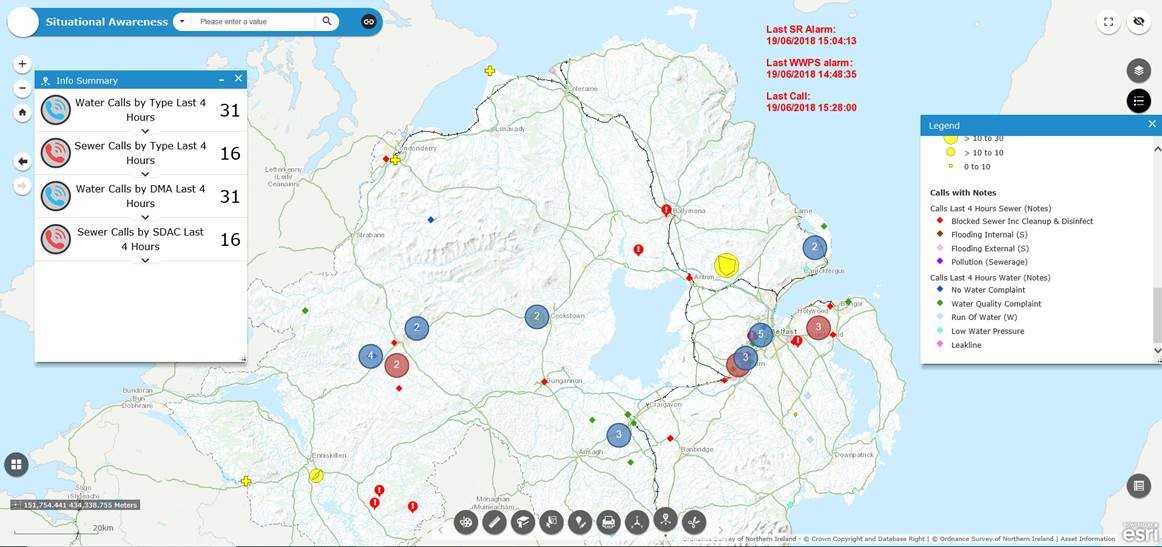Viewport: 1162px width, 547px height.
Task: Click the Last SR Alarm timestamp
Action: tap(811, 42)
